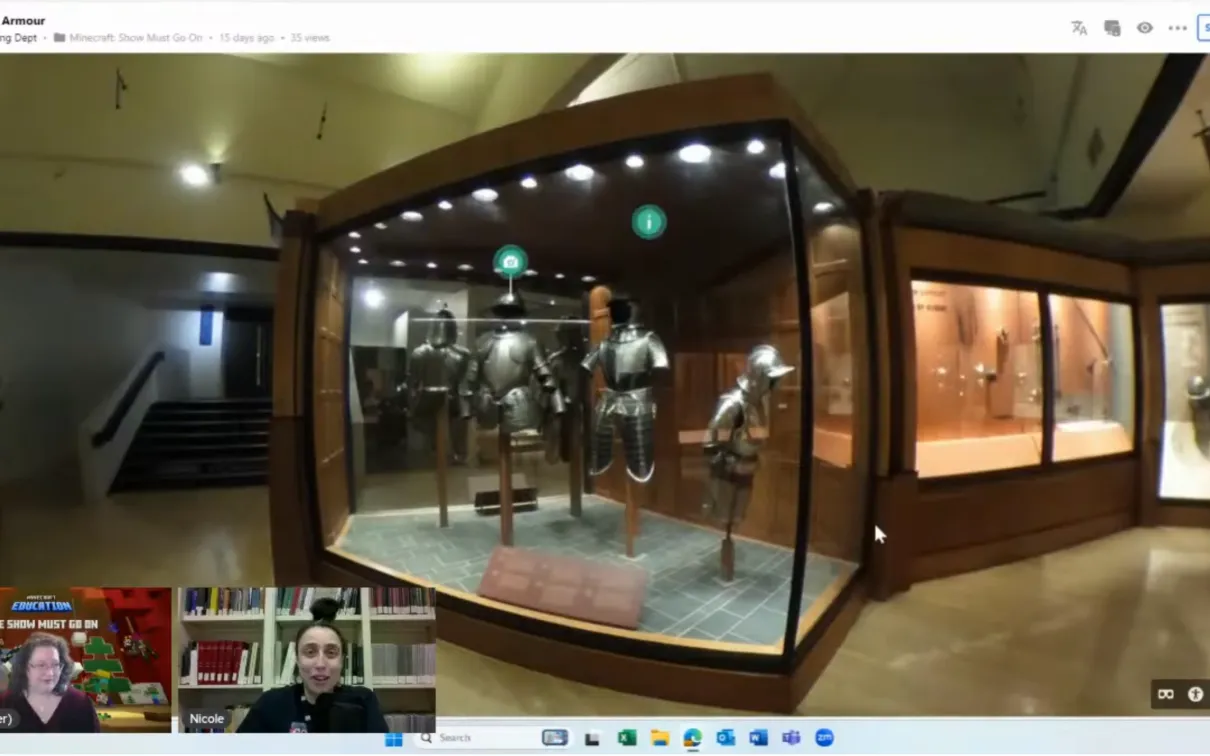Image resolution: width=1210 pixels, height=756 pixels.
Task: Click the blue Share button
Action: [1205, 28]
